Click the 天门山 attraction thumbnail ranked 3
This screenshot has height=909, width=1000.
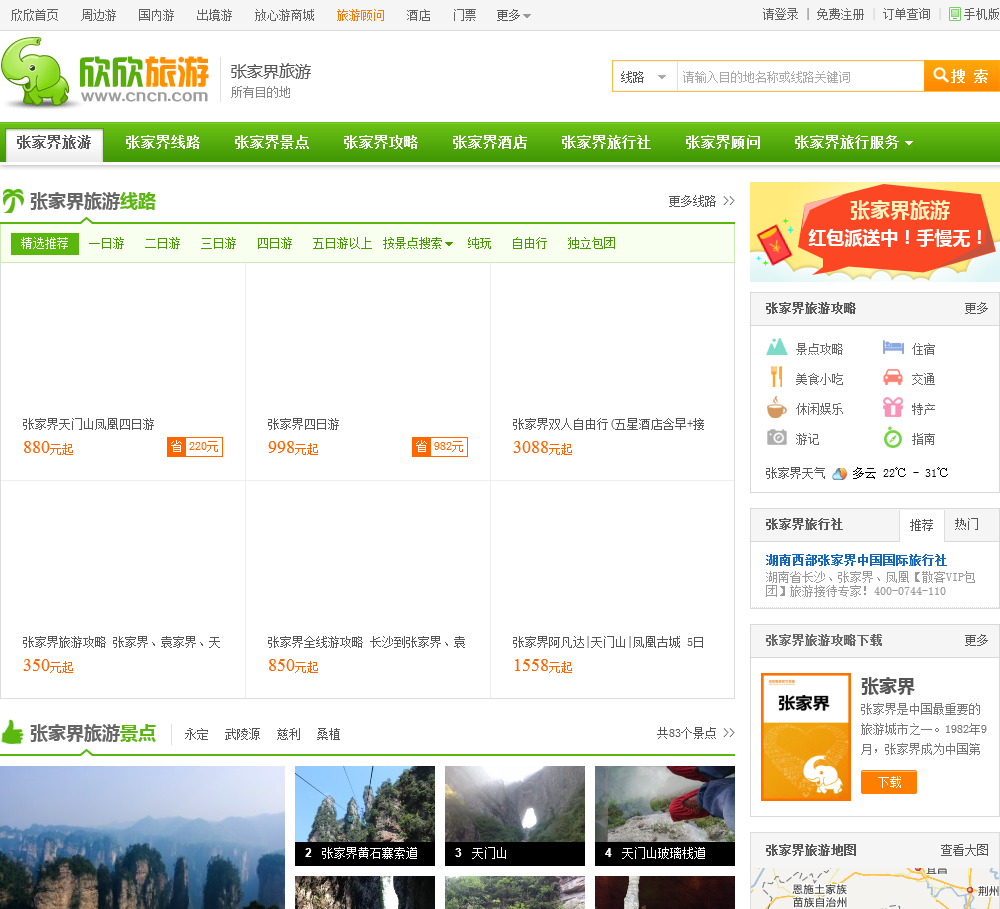(x=515, y=816)
